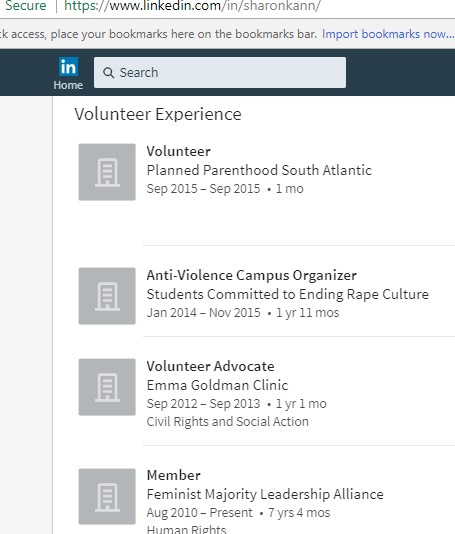Open Feminist Majority Leadership Alliance name
455x534 pixels.
265,494
